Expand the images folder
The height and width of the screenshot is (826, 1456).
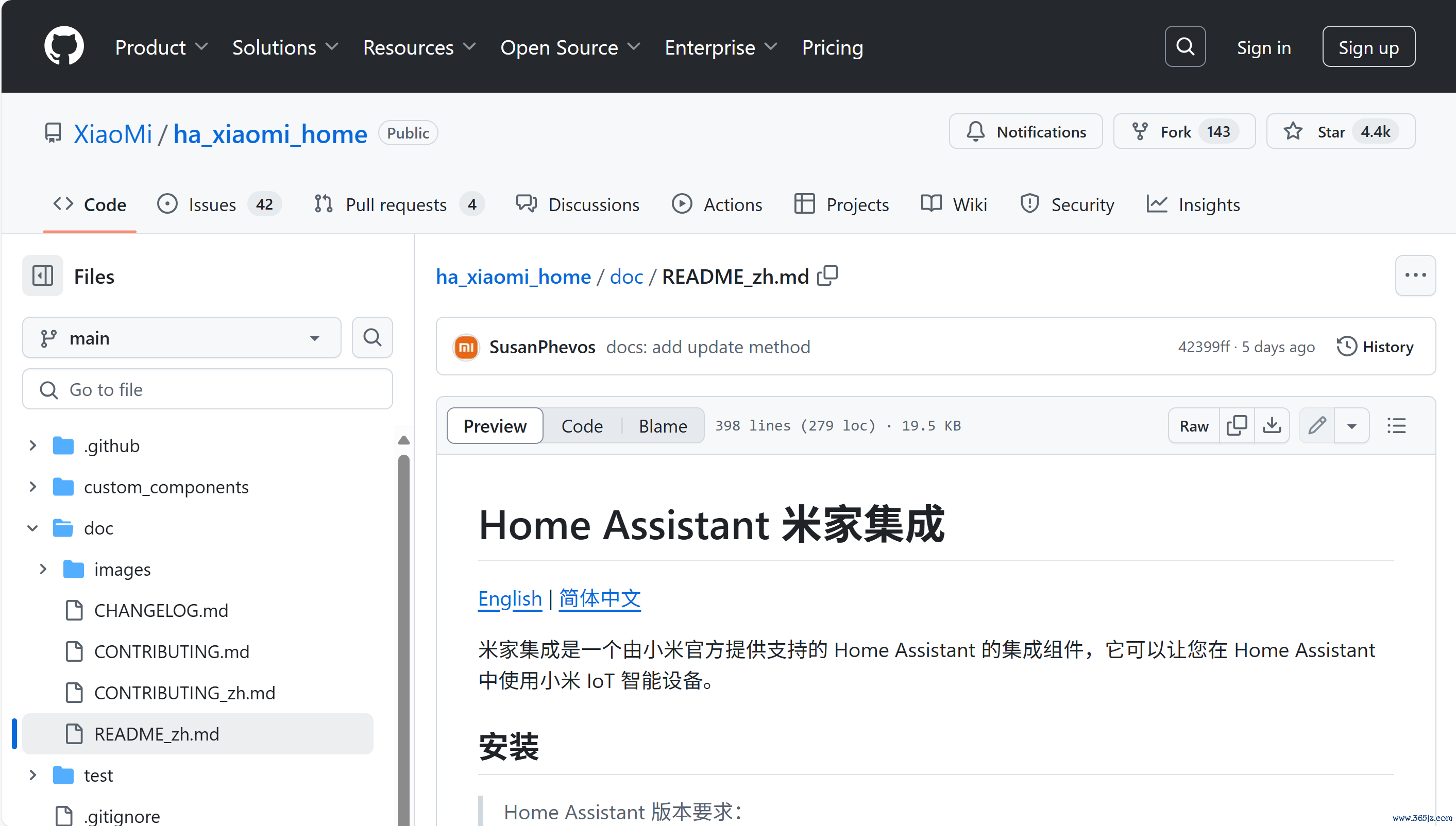43,569
